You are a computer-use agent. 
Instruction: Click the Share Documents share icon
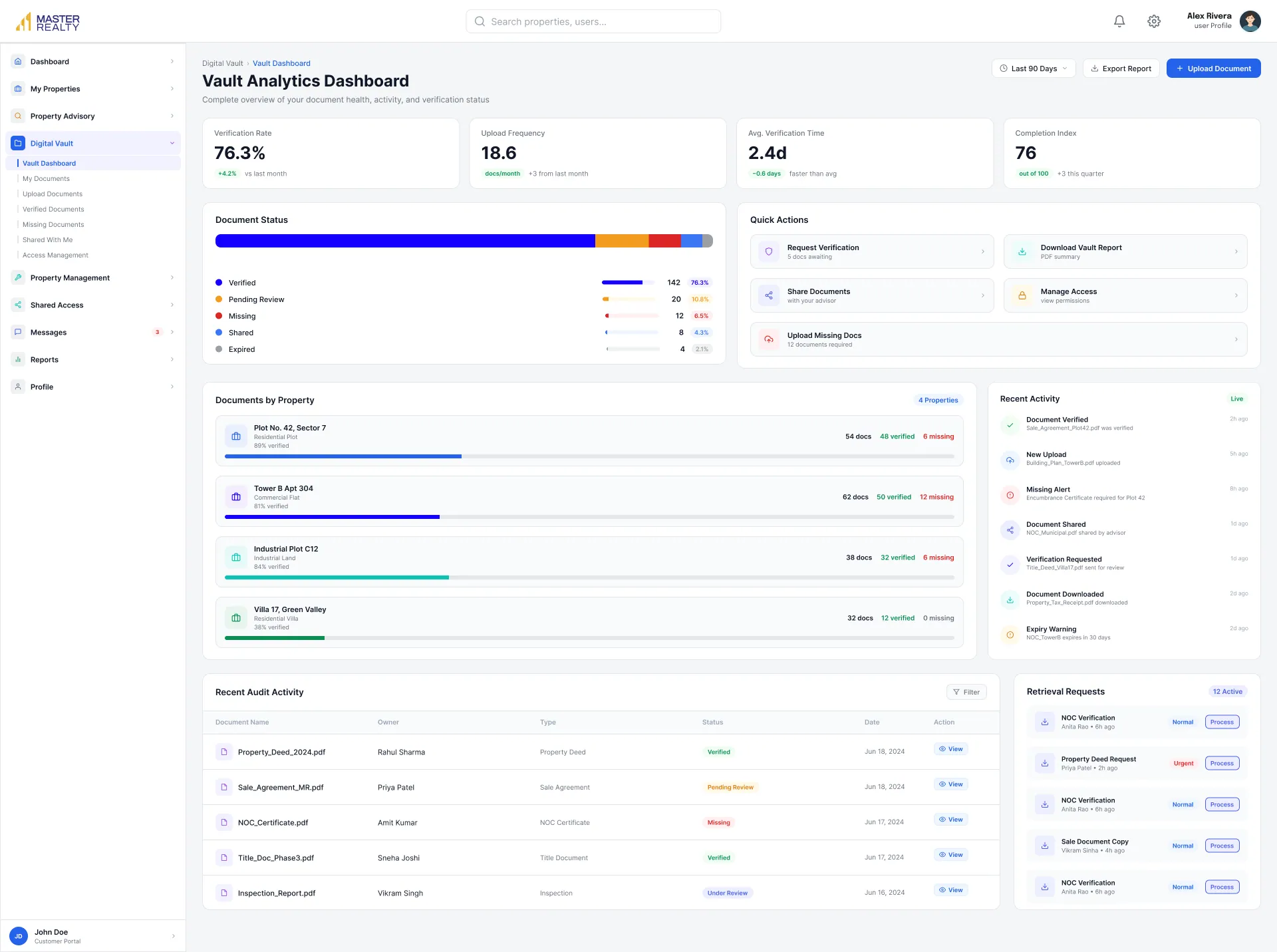point(769,295)
